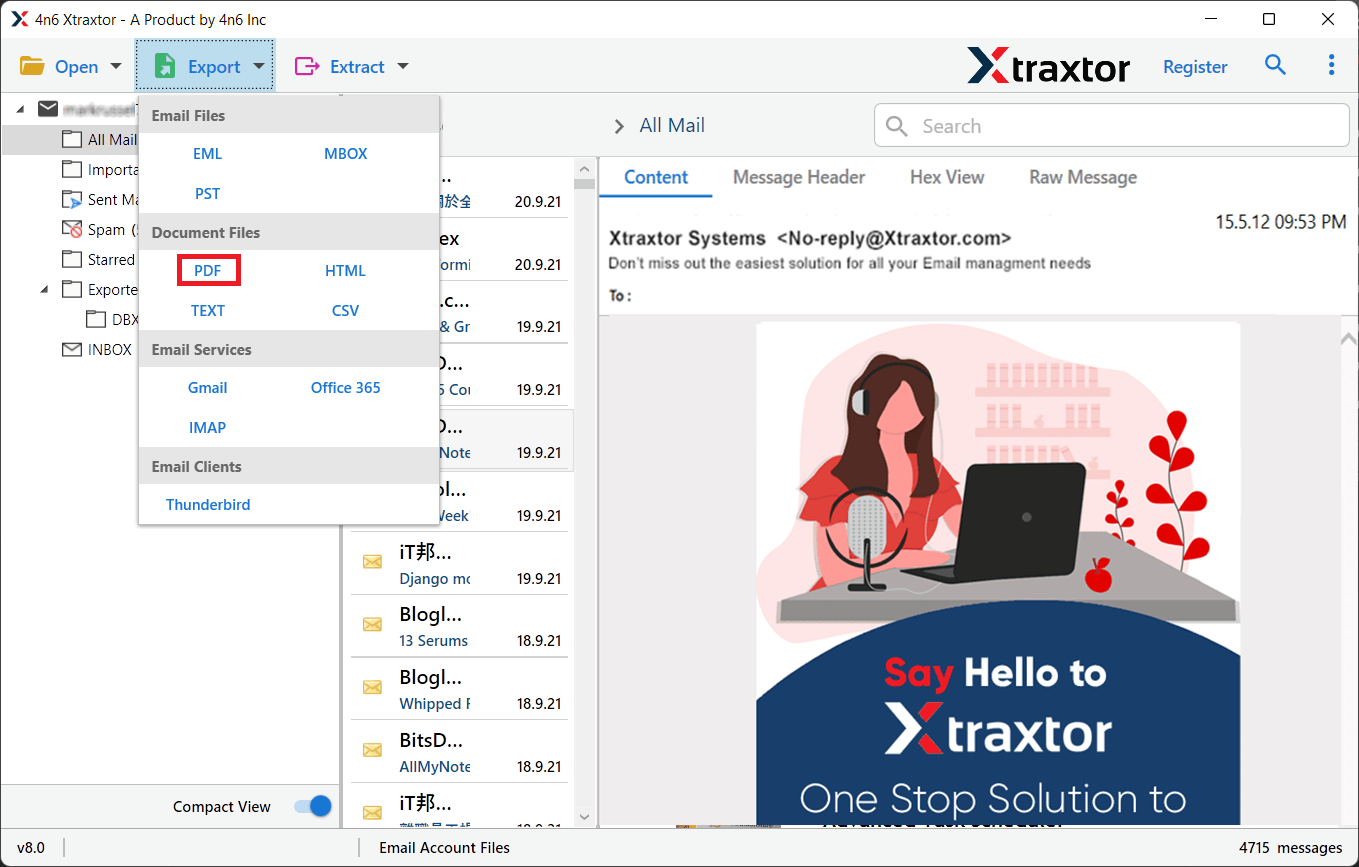Open the three-dot overflow menu
This screenshot has height=867, width=1359.
[1331, 64]
